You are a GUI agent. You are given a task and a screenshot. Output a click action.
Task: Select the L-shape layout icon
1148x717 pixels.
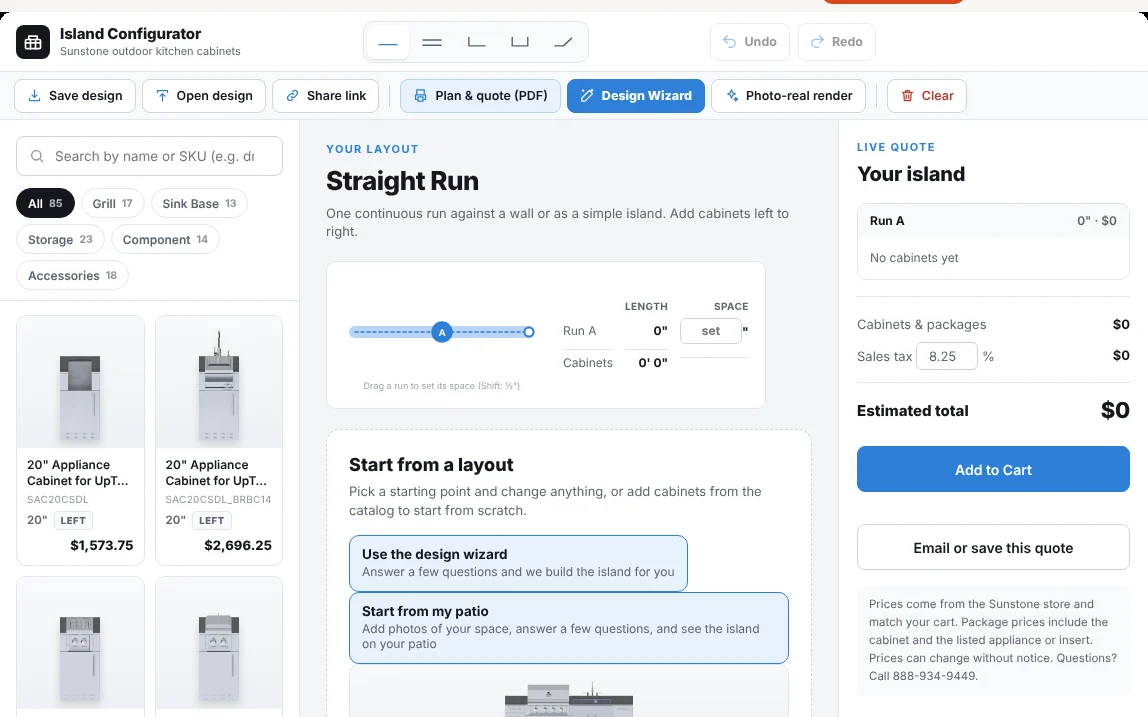click(x=476, y=42)
